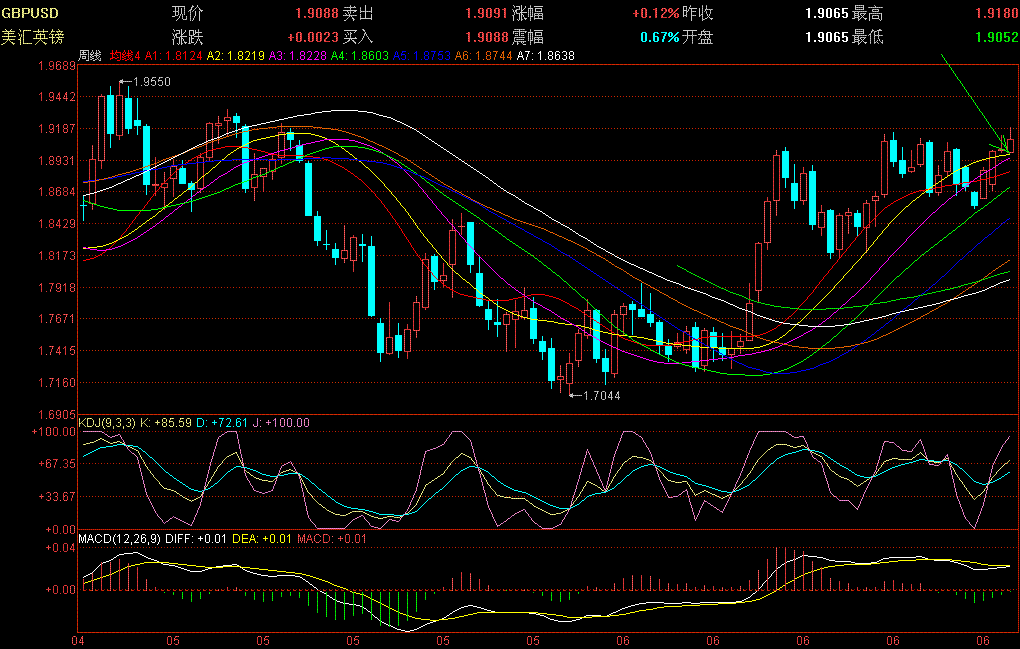Select the A5: 1.8753 average value
The width and height of the screenshot is (1020, 649).
click(421, 56)
